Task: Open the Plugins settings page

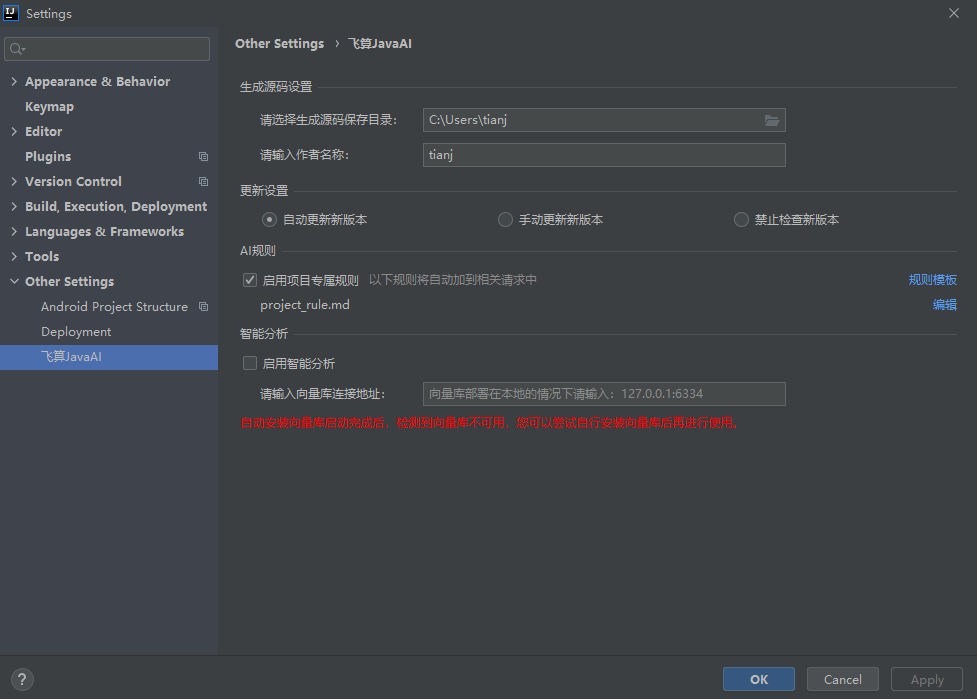Action: coord(48,156)
